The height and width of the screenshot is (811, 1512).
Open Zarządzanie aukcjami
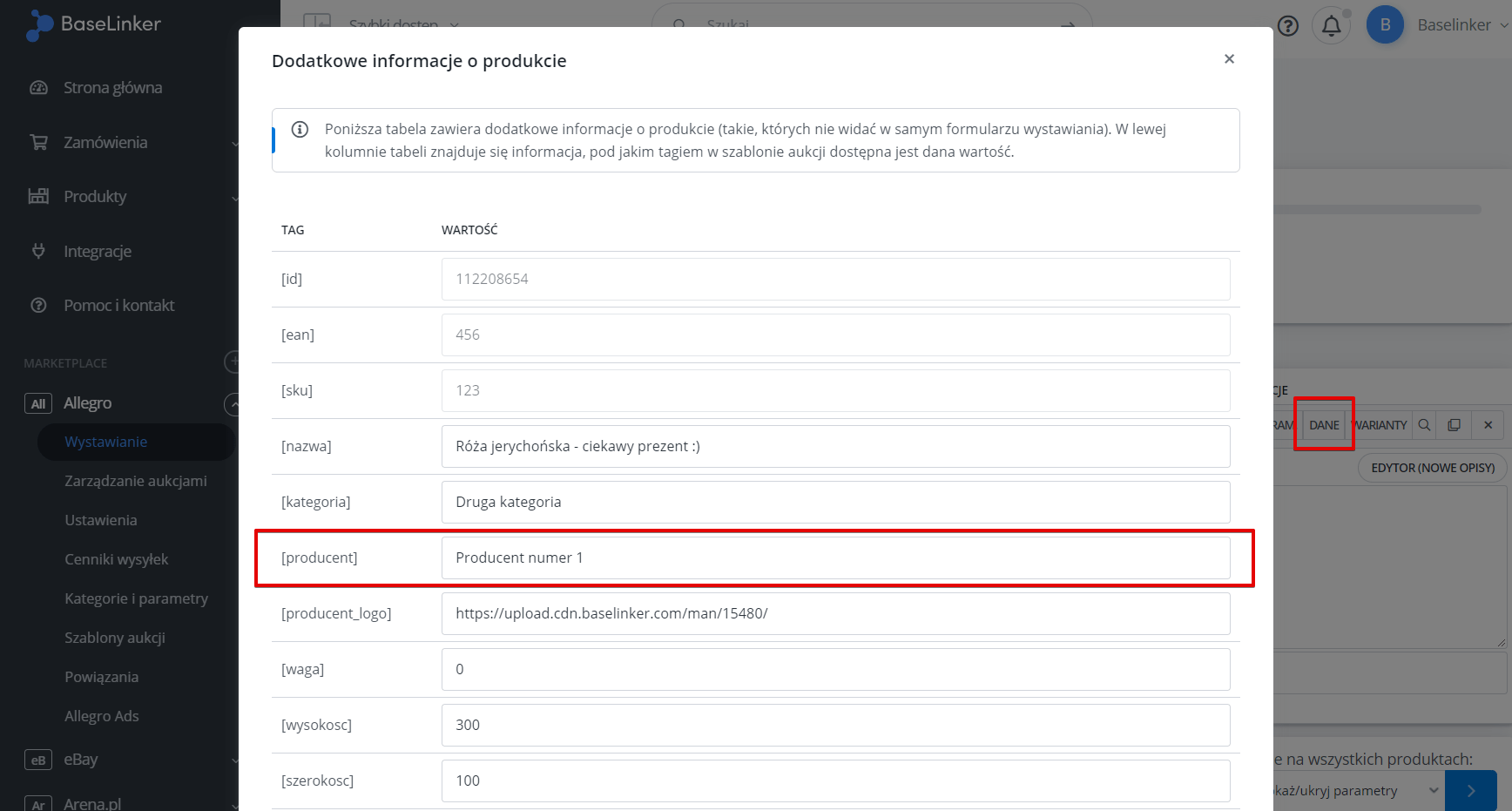[136, 481]
